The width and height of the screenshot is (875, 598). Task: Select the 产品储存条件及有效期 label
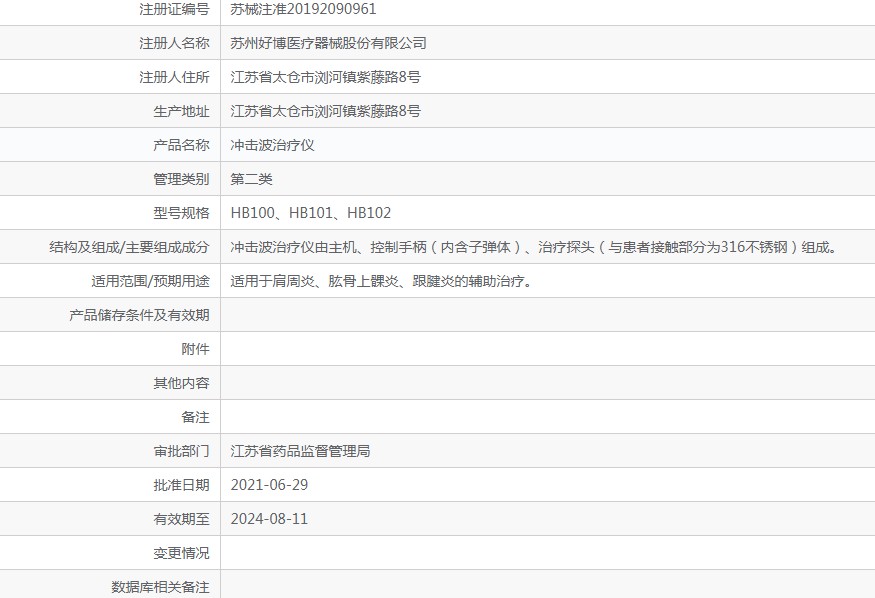140,315
